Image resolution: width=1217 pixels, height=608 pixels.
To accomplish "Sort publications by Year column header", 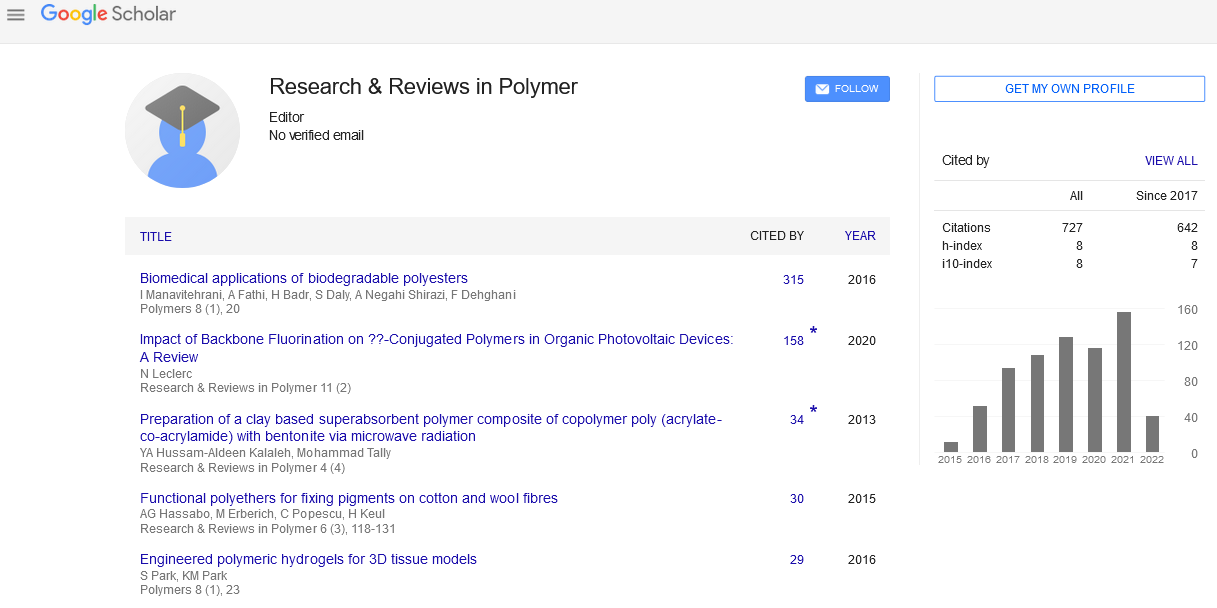I will [859, 237].
